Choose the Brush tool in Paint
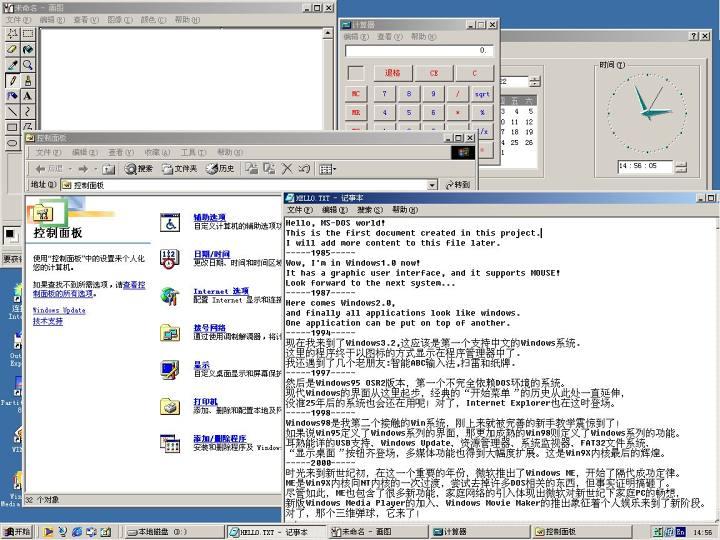Image resolution: width=720 pixels, height=540 pixels. (x=28, y=80)
